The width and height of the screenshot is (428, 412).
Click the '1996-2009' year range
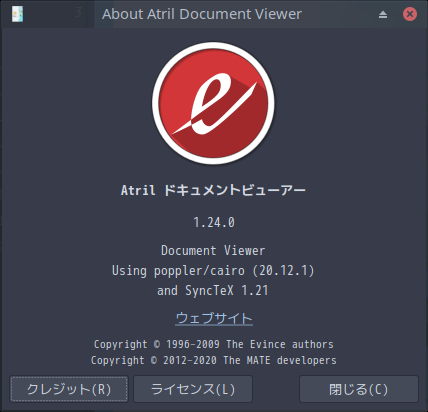(193, 344)
